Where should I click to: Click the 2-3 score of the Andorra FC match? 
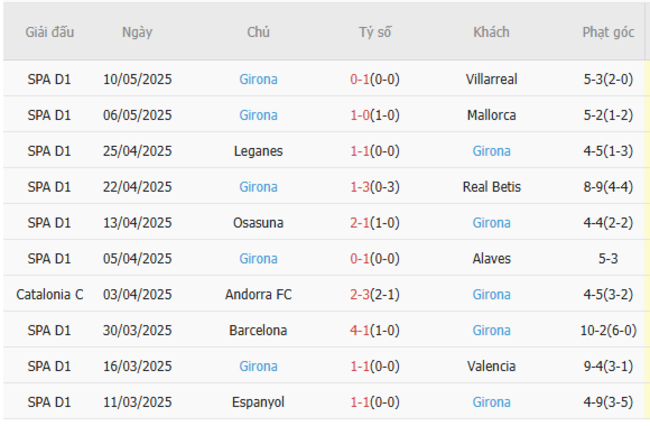360,295
